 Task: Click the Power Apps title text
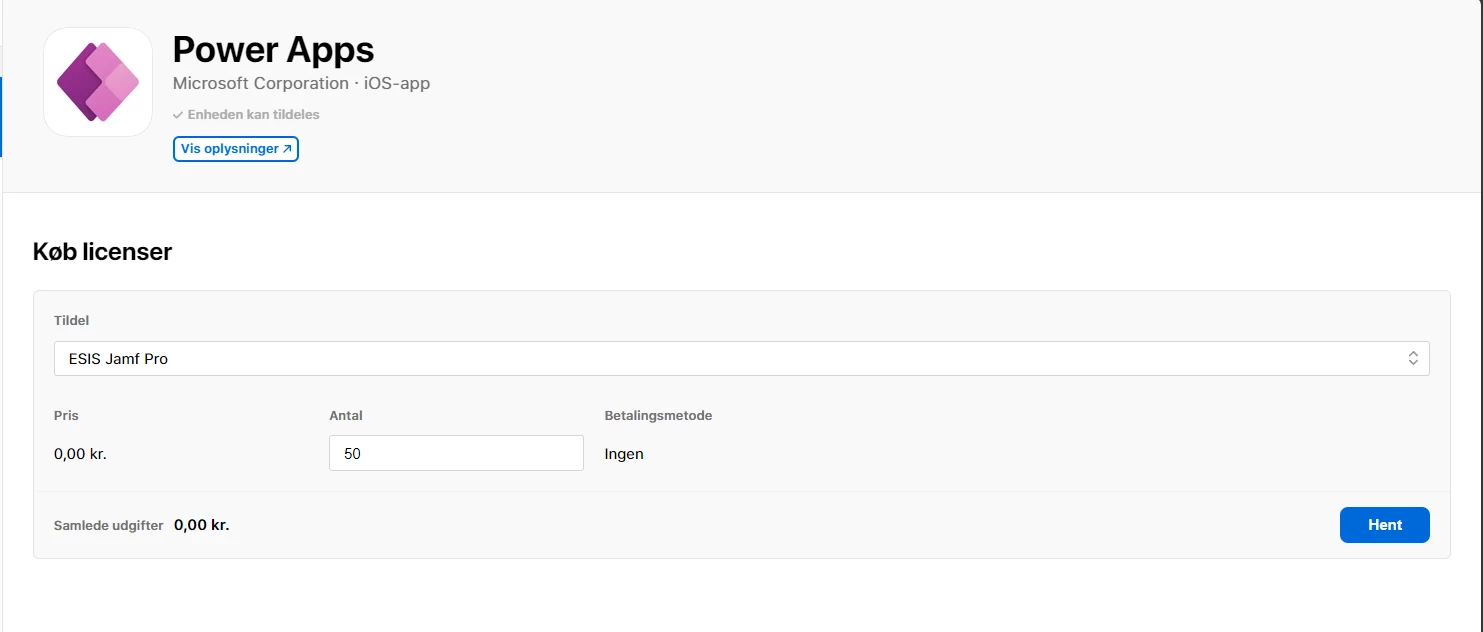click(x=273, y=49)
